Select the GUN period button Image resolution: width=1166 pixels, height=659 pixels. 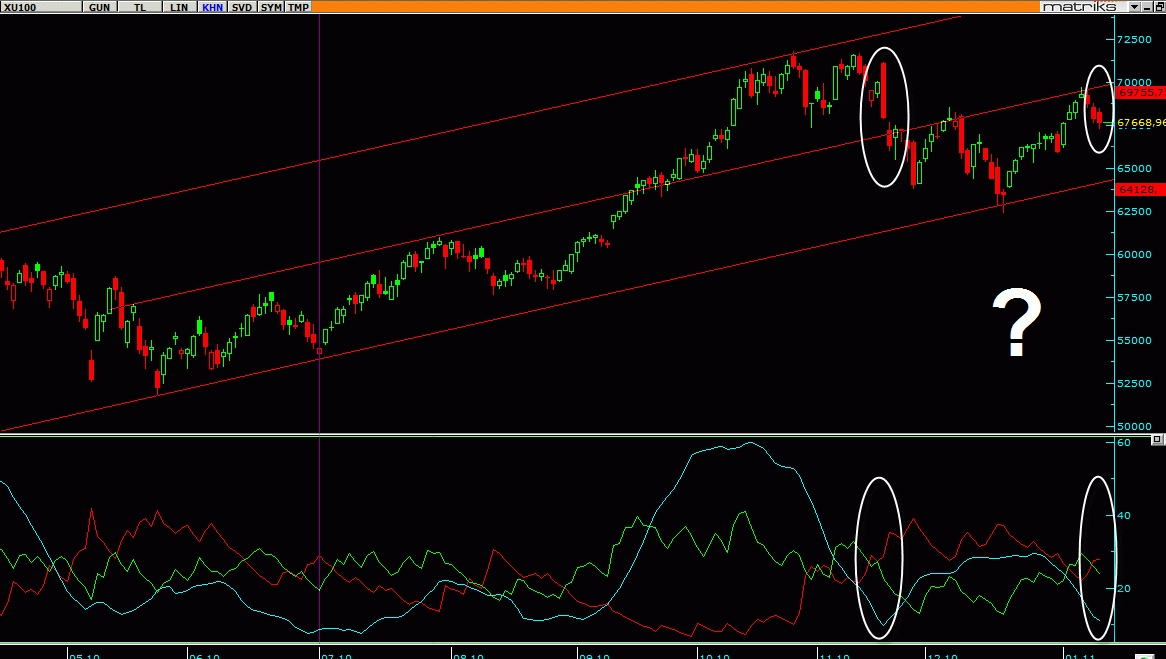click(100, 7)
